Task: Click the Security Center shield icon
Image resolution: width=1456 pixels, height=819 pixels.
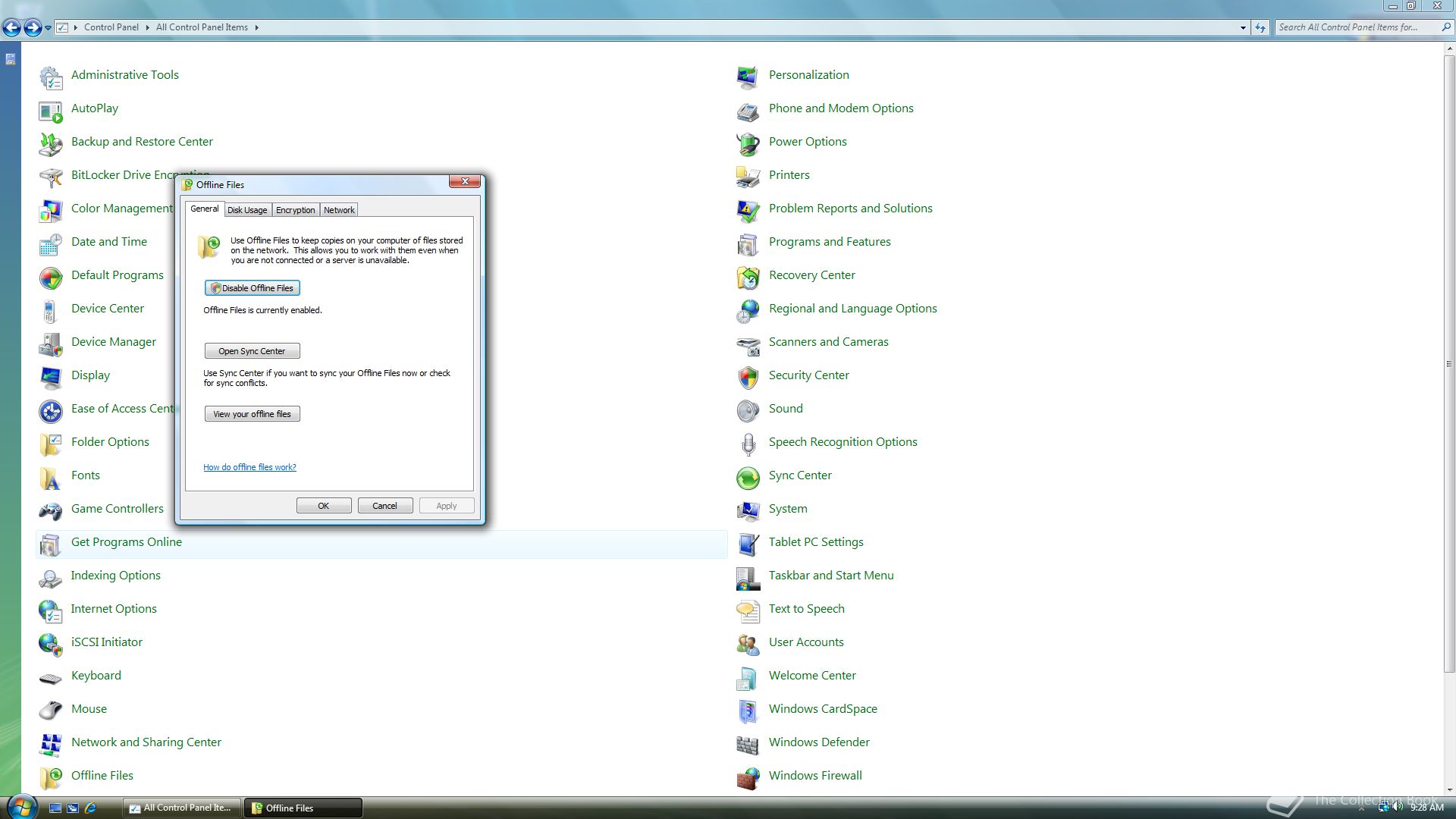Action: pyautogui.click(x=748, y=376)
